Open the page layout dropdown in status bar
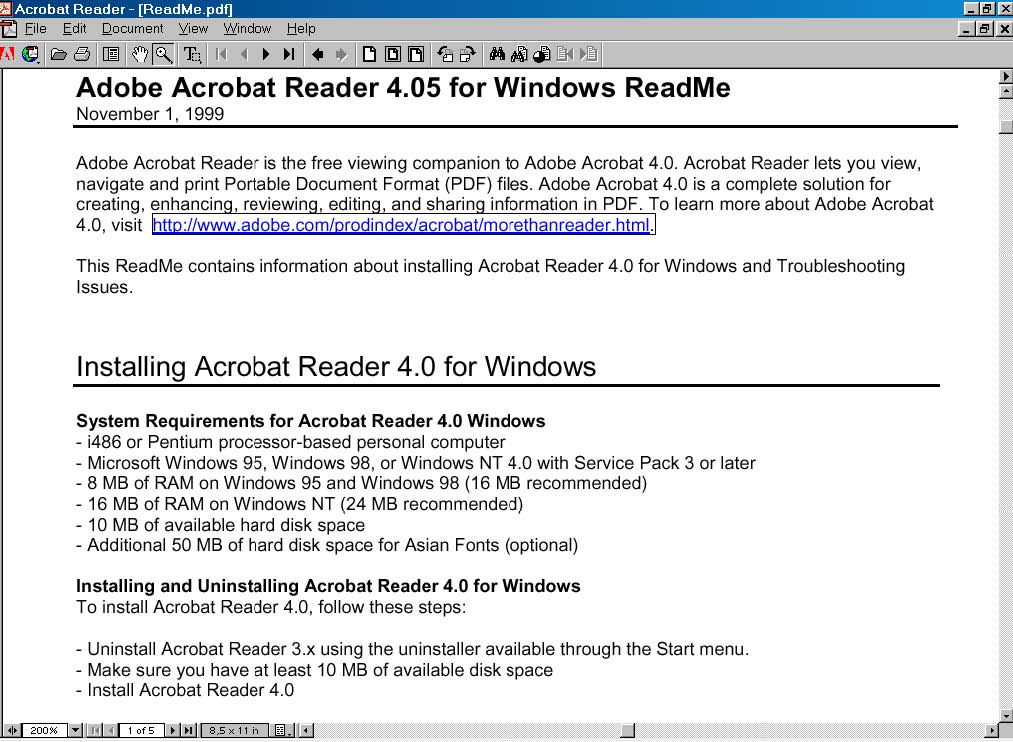The image size is (1013, 742). coord(282,731)
